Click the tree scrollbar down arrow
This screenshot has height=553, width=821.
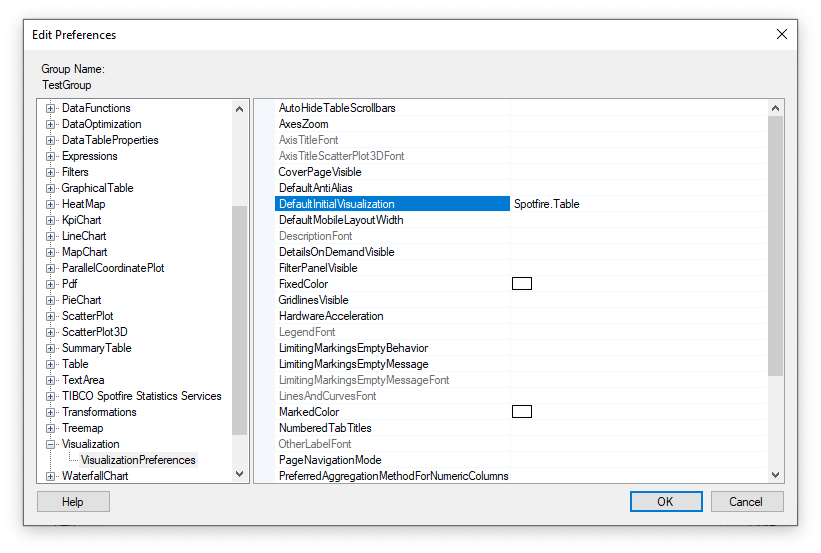[239, 474]
